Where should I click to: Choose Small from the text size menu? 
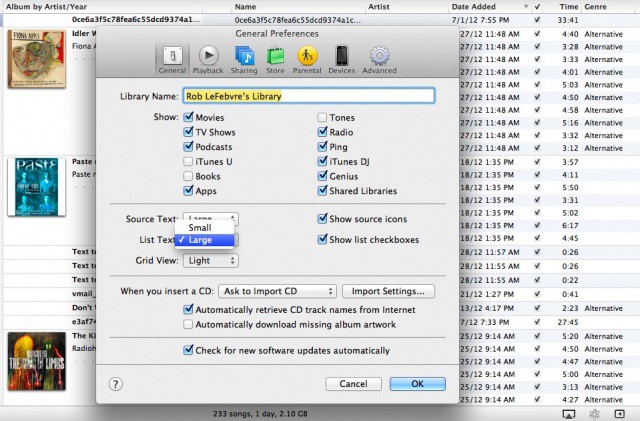(199, 227)
